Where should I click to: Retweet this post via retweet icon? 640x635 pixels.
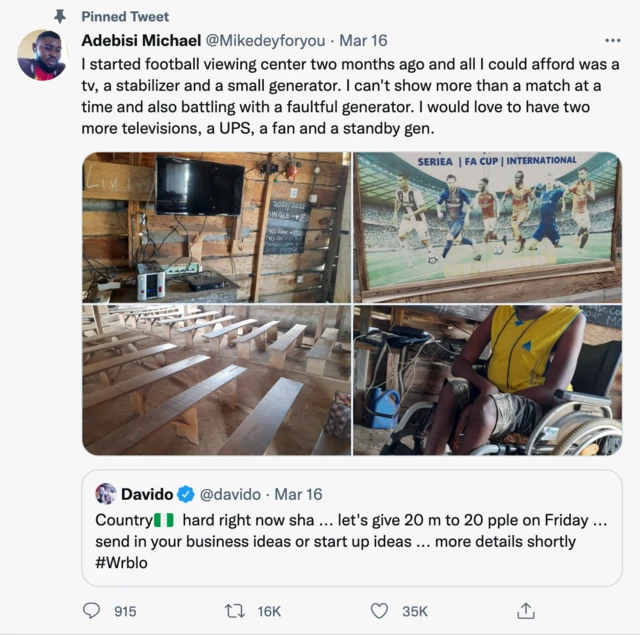pyautogui.click(x=236, y=610)
